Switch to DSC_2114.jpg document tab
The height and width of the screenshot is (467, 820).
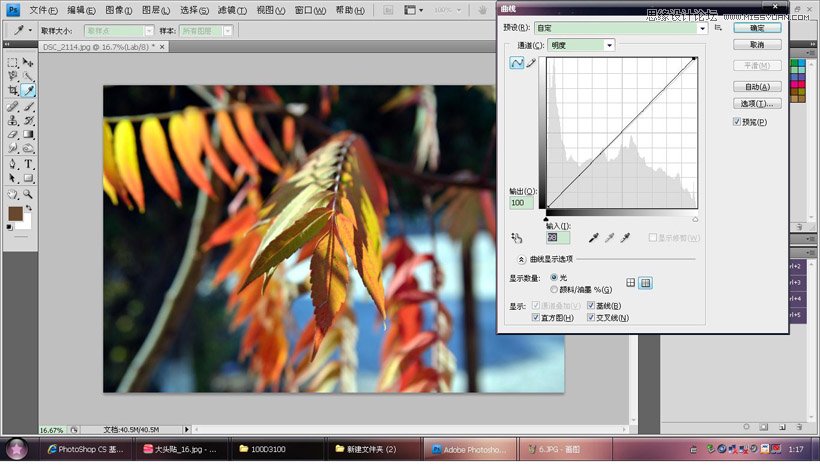pyautogui.click(x=103, y=47)
